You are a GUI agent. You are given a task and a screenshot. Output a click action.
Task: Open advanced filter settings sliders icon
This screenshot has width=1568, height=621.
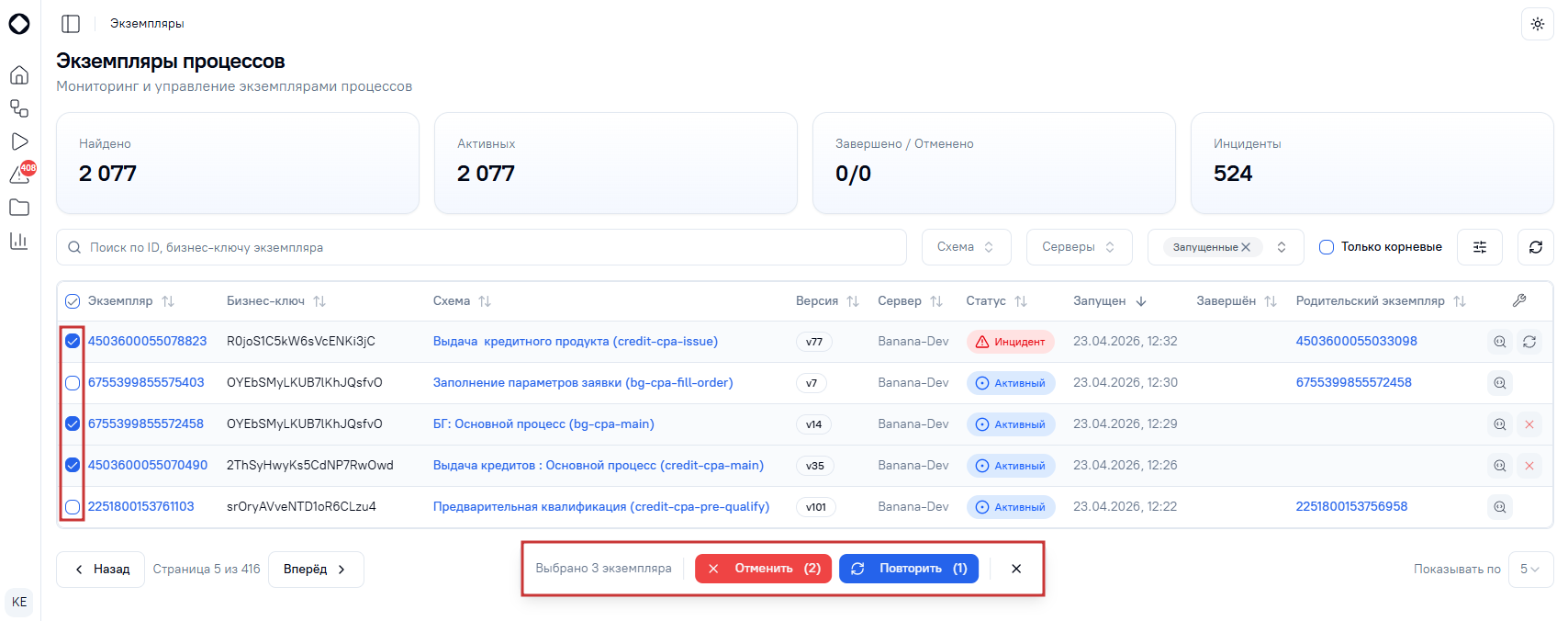point(1480,247)
